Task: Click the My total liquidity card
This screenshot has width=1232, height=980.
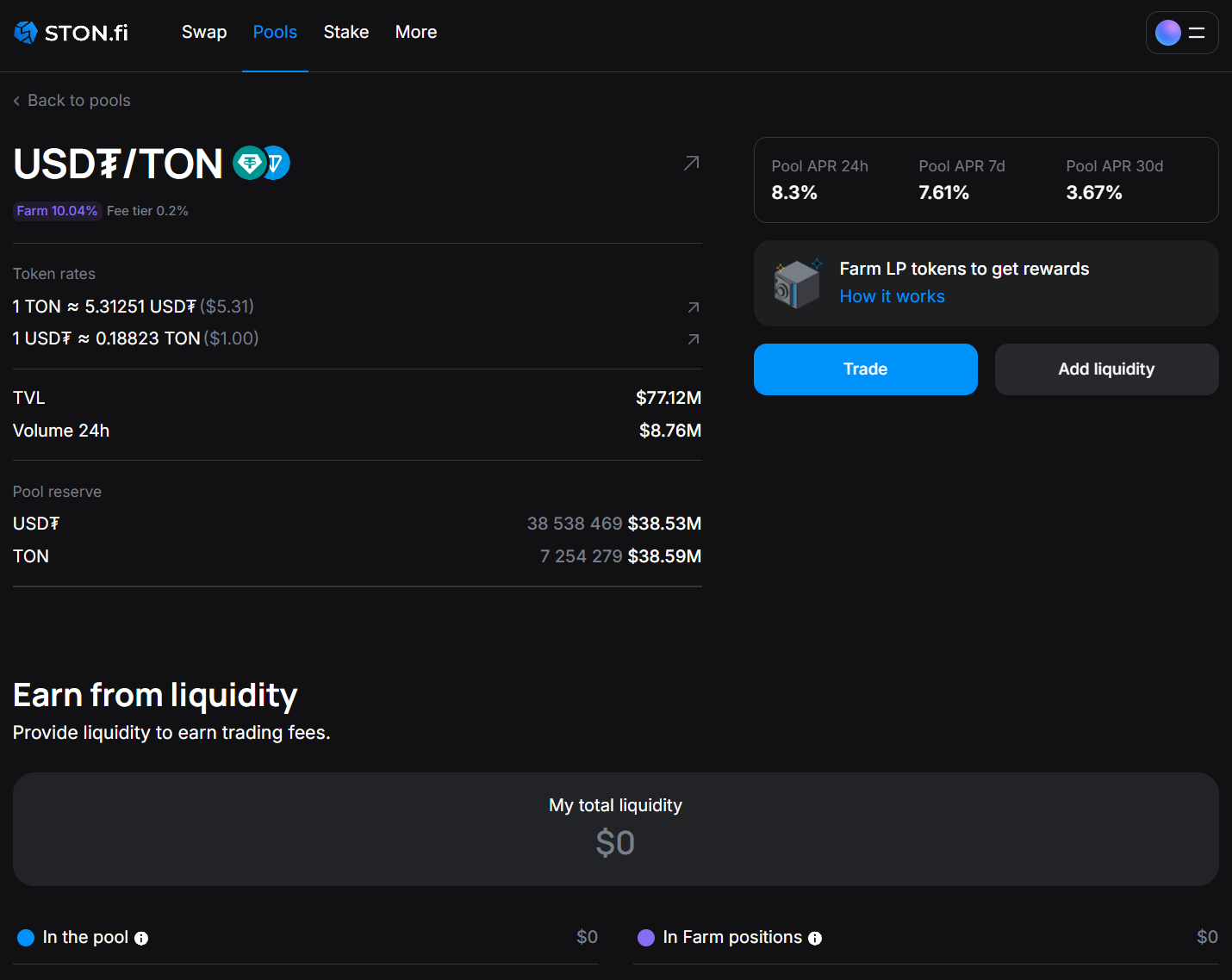Action: [615, 828]
